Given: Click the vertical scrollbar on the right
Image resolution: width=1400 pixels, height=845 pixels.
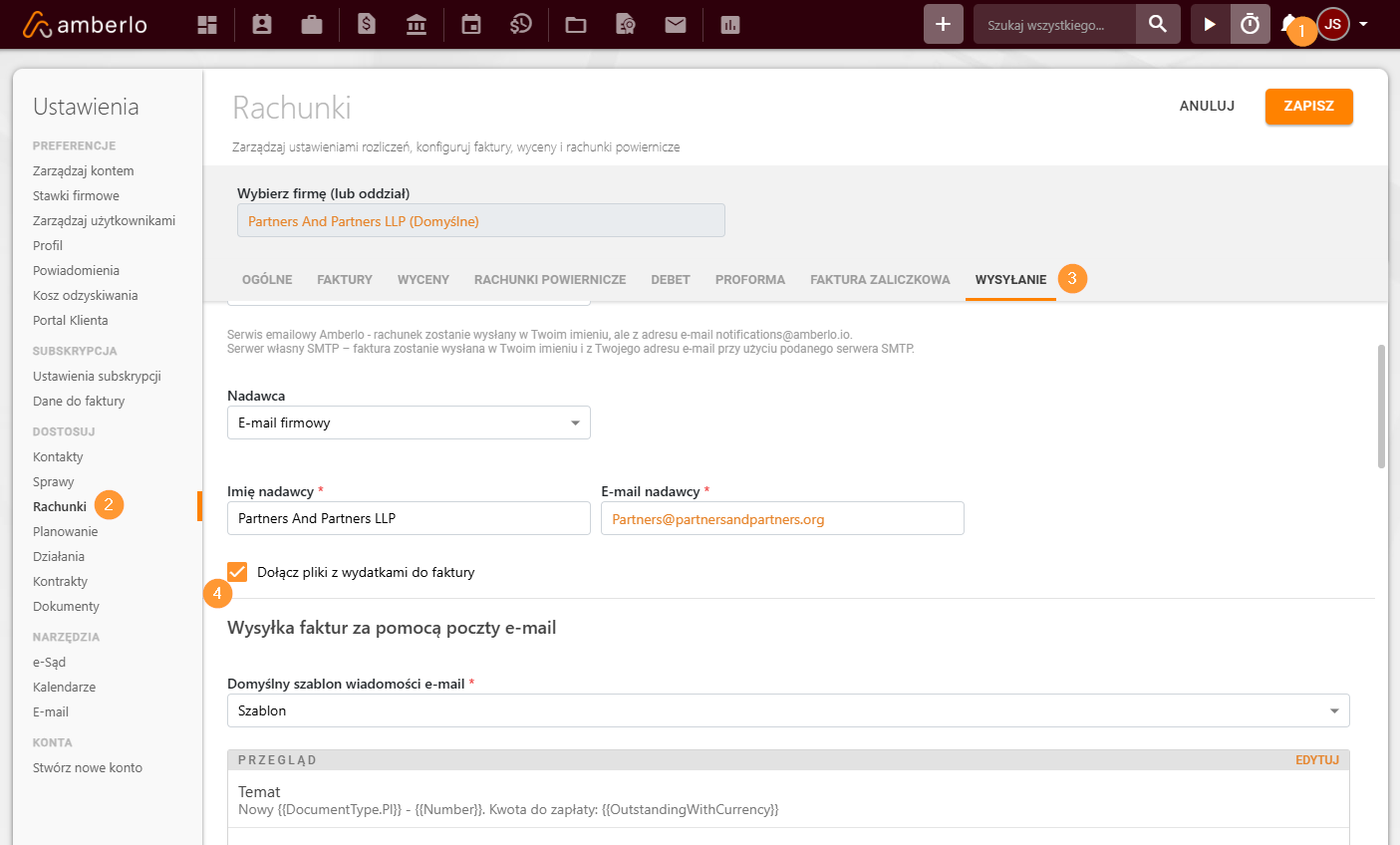Looking at the screenshot, I should point(1381,407).
